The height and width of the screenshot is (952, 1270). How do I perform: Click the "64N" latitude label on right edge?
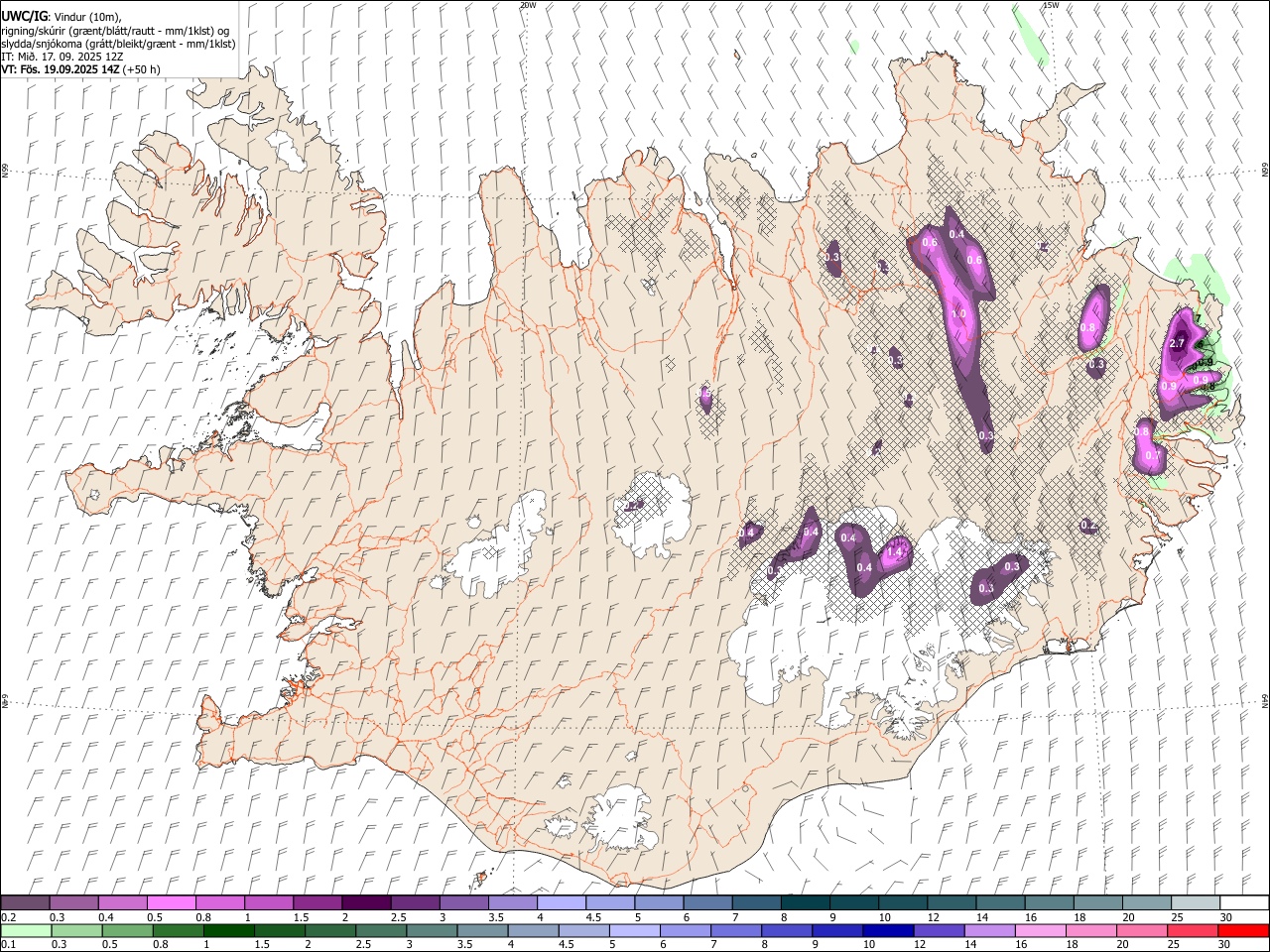point(1265,700)
